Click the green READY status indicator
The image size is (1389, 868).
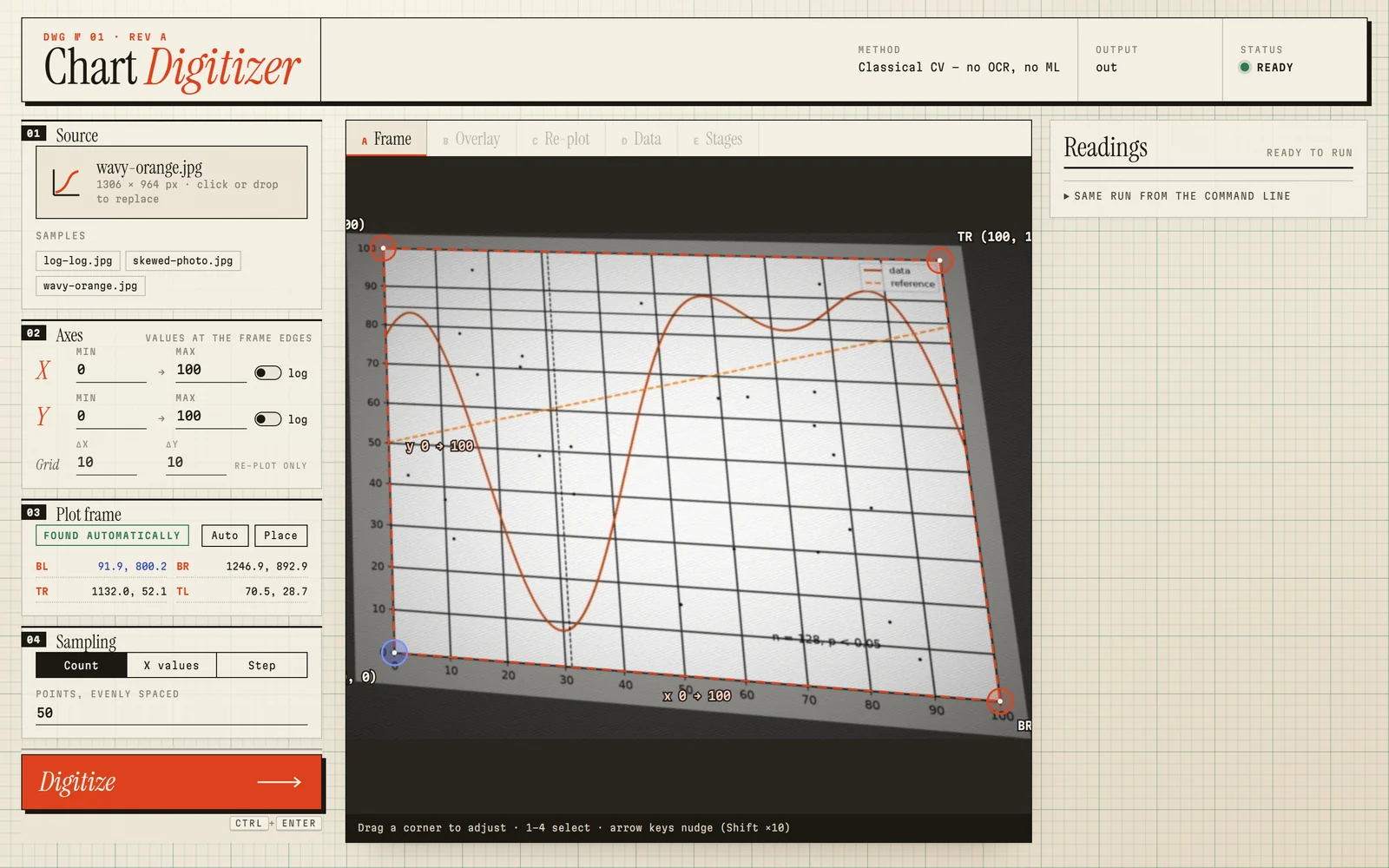pos(1244,68)
